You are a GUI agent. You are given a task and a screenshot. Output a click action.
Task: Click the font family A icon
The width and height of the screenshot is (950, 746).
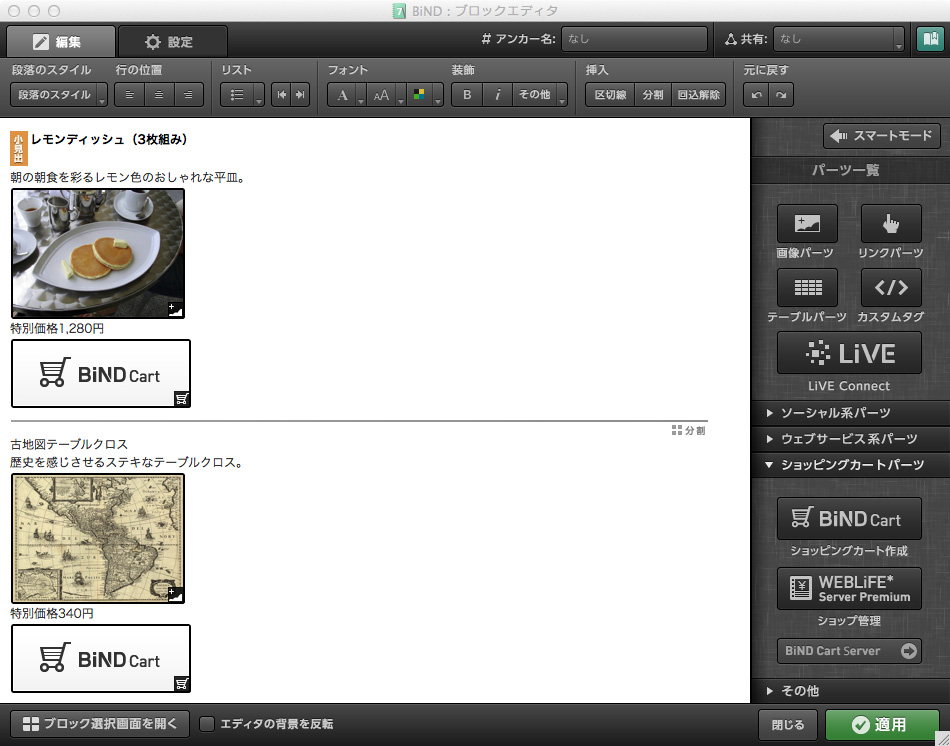(x=342, y=95)
